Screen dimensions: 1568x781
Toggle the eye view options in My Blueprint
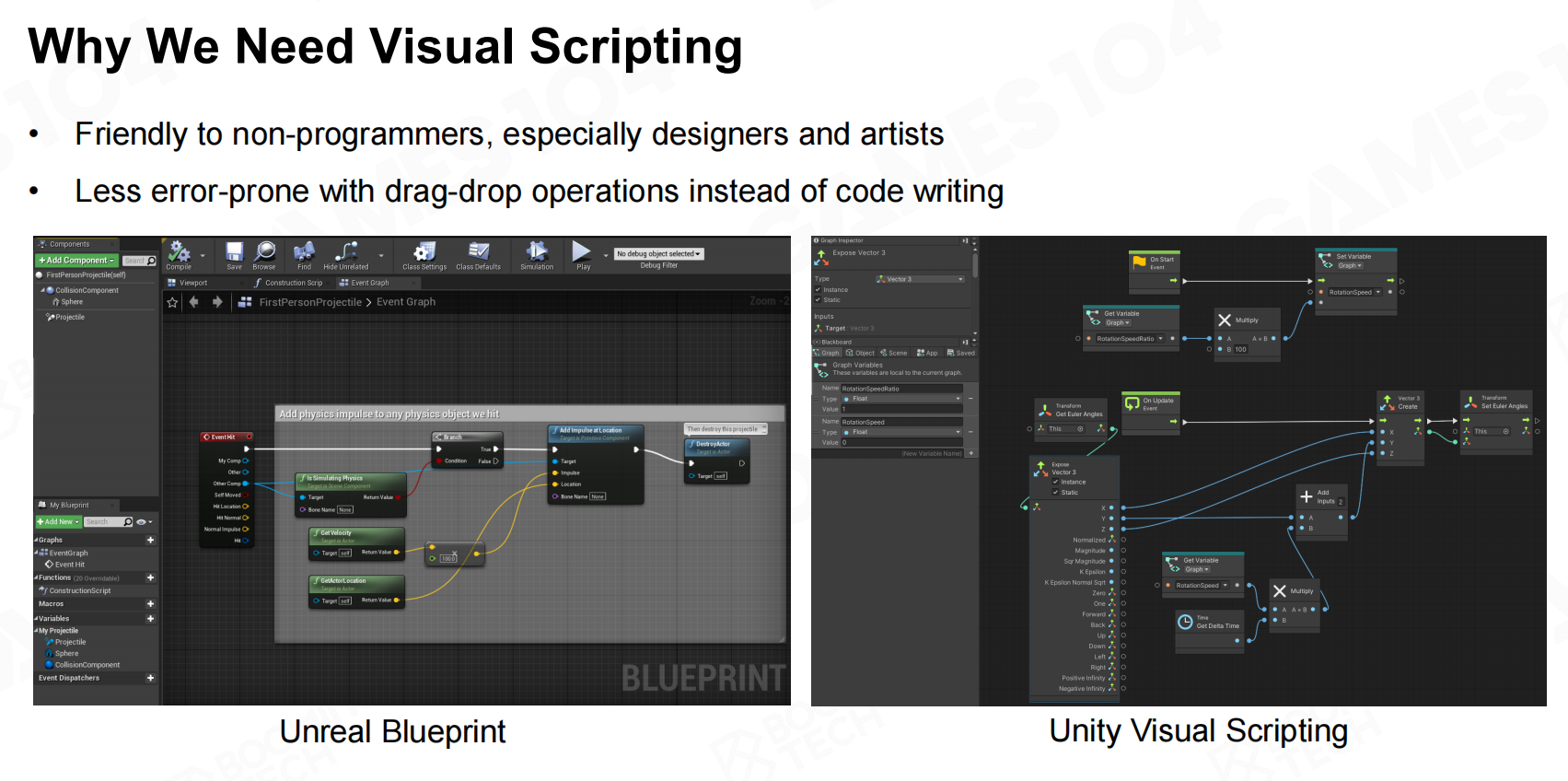(143, 522)
